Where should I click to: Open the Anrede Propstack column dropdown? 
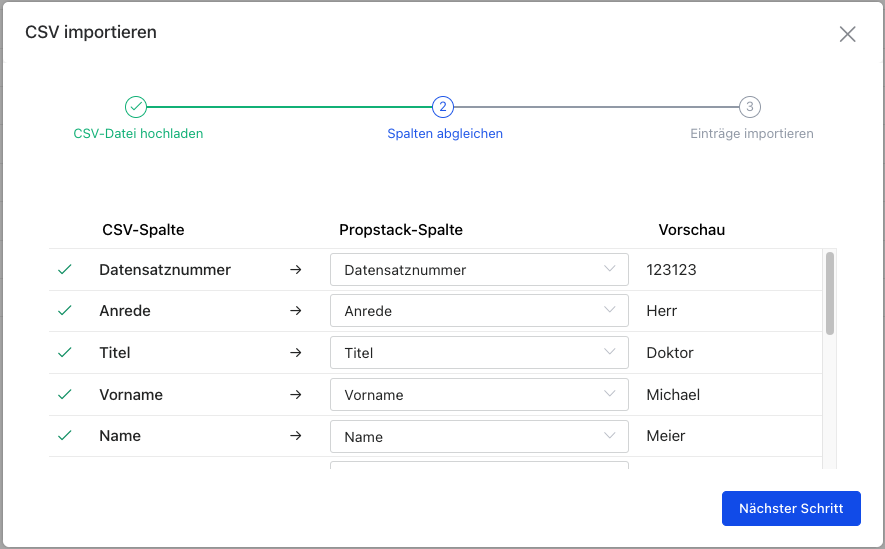coord(479,310)
